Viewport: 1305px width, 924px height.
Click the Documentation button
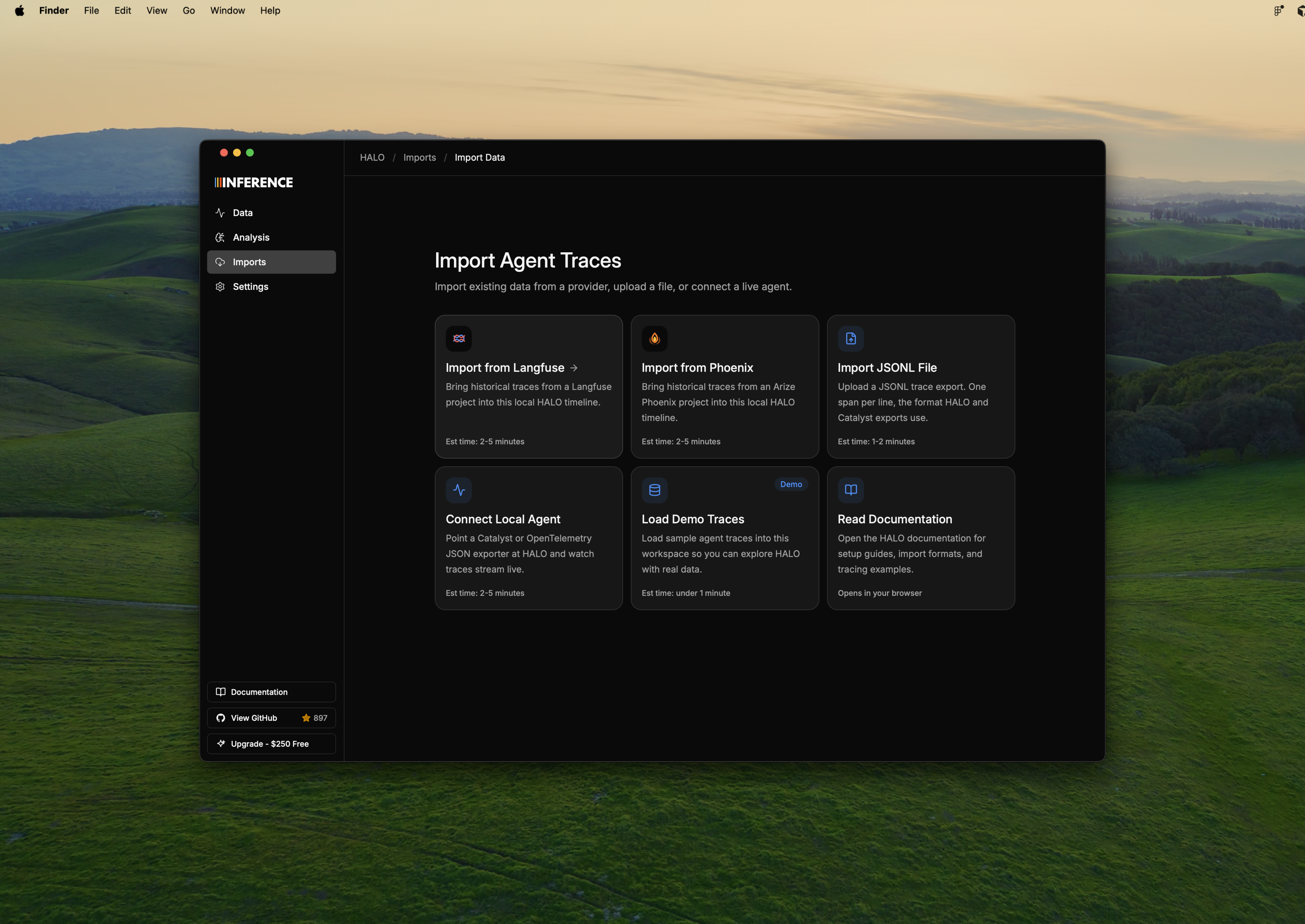pos(271,692)
